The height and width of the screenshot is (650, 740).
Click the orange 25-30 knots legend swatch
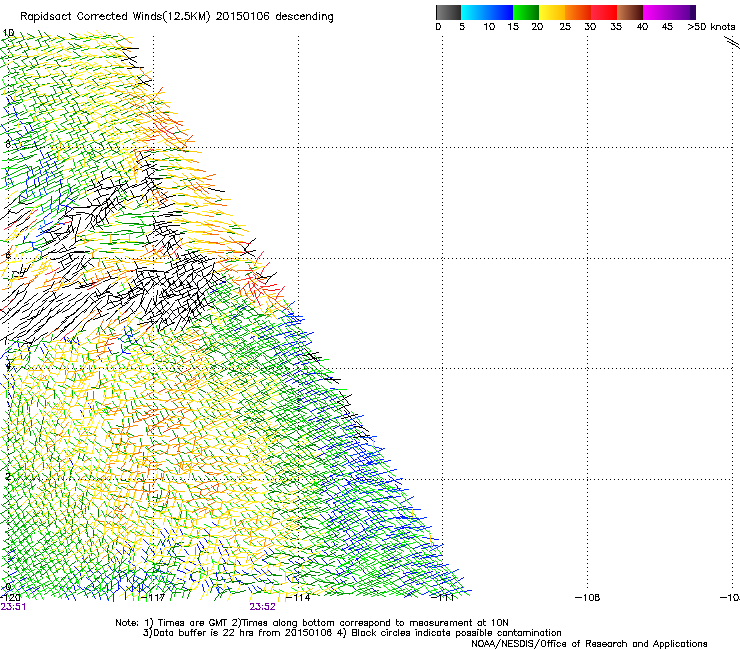click(x=578, y=12)
